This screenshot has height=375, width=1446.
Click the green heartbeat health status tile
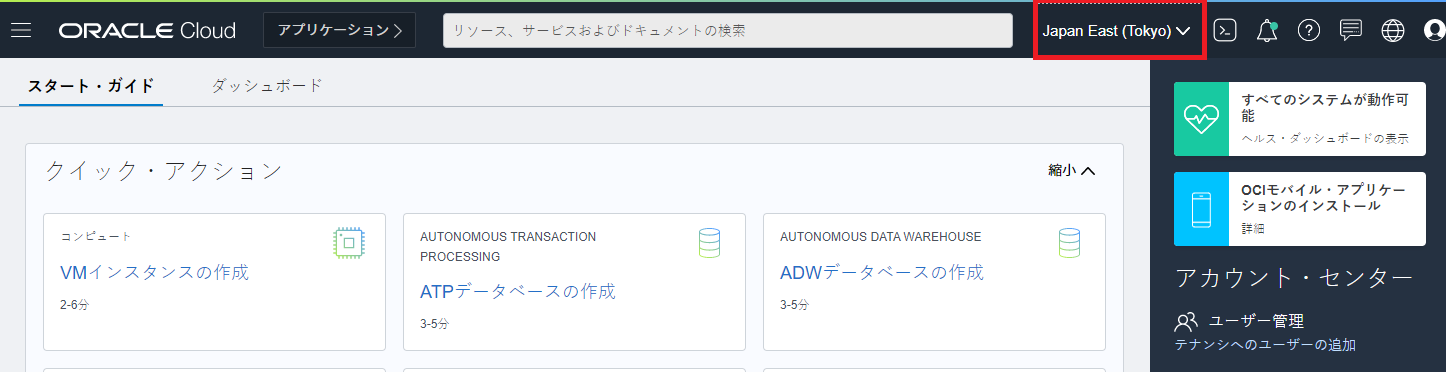pos(1201,119)
